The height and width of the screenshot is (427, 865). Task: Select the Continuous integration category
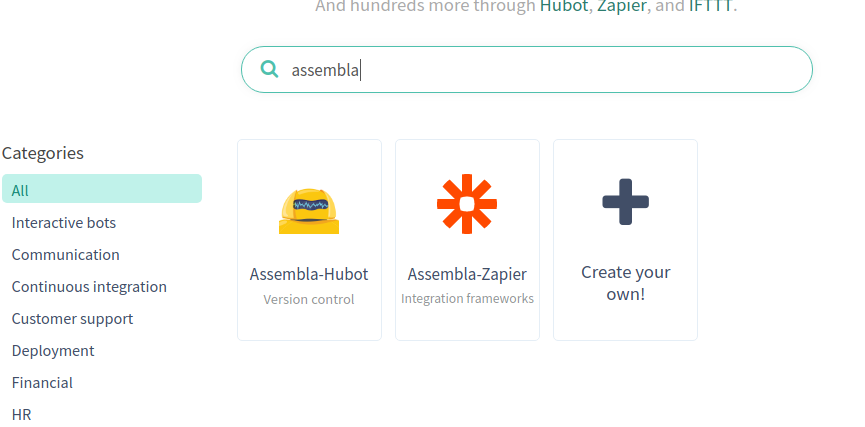point(89,287)
